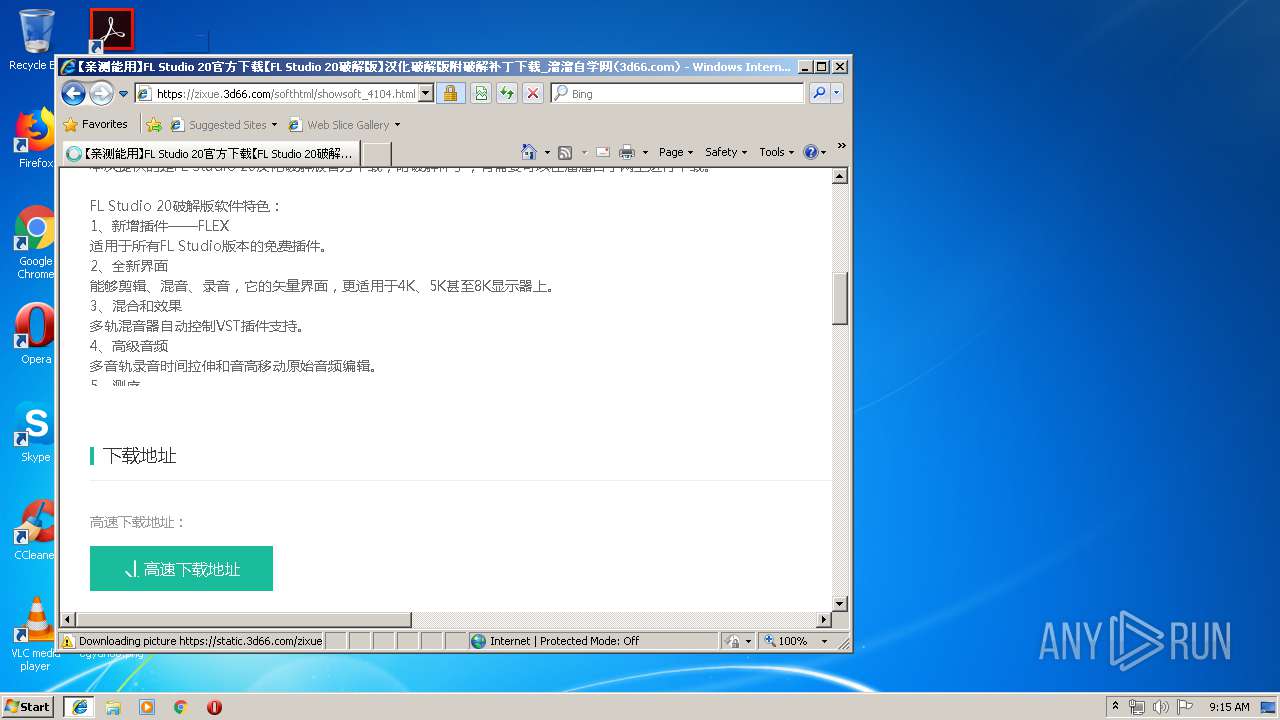This screenshot has width=1280, height=720.
Task: Click the vertical scrollbar up arrow
Action: [x=840, y=176]
